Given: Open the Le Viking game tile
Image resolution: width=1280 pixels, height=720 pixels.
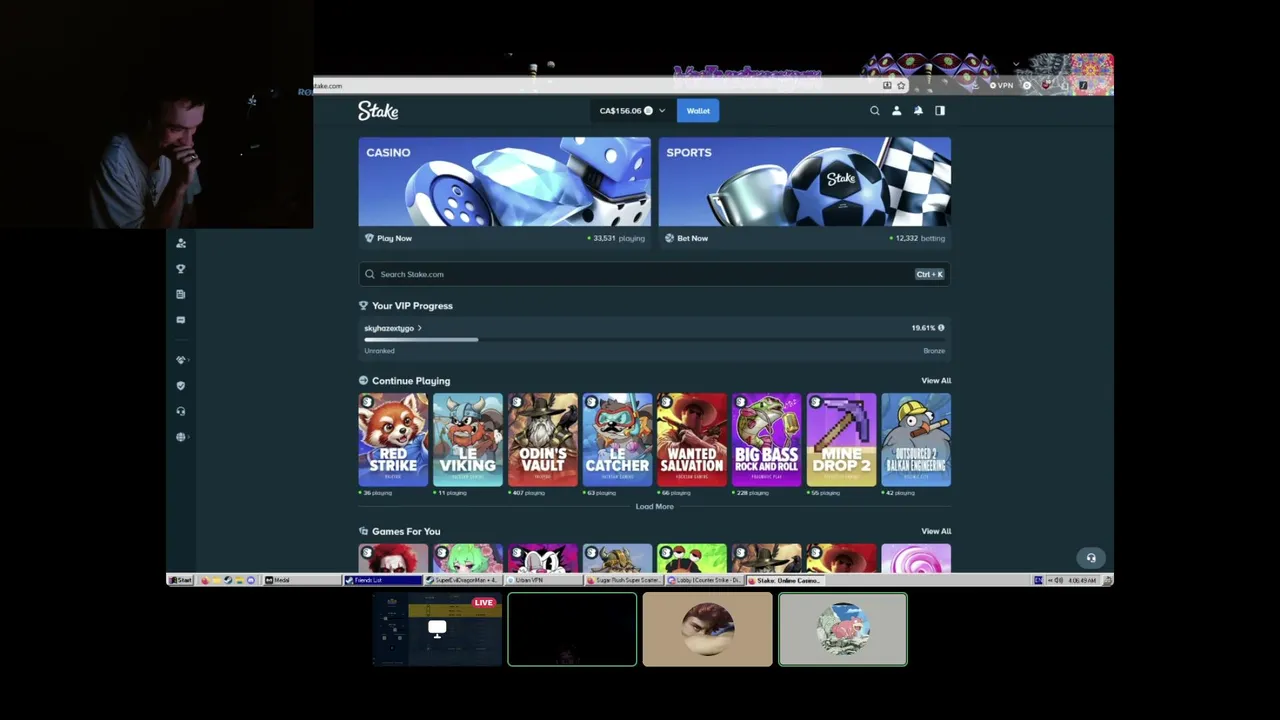Looking at the screenshot, I should 468,440.
